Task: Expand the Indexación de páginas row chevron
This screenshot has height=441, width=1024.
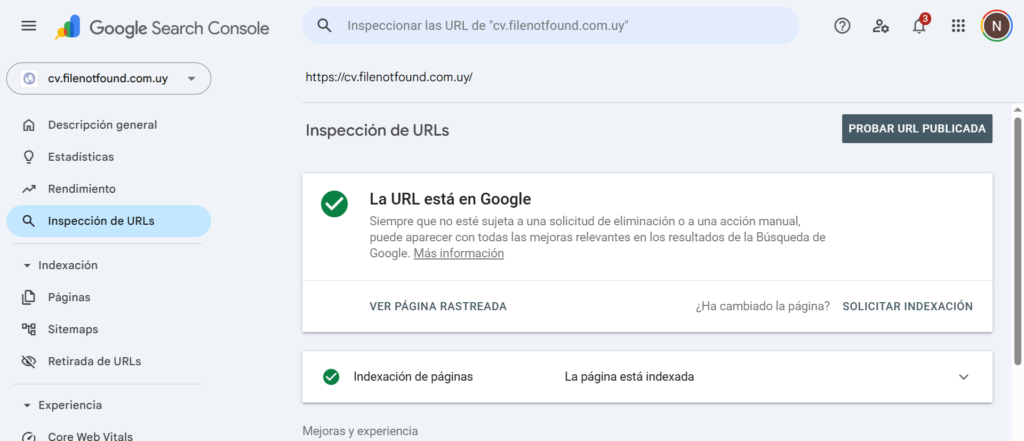Action: coord(963,377)
